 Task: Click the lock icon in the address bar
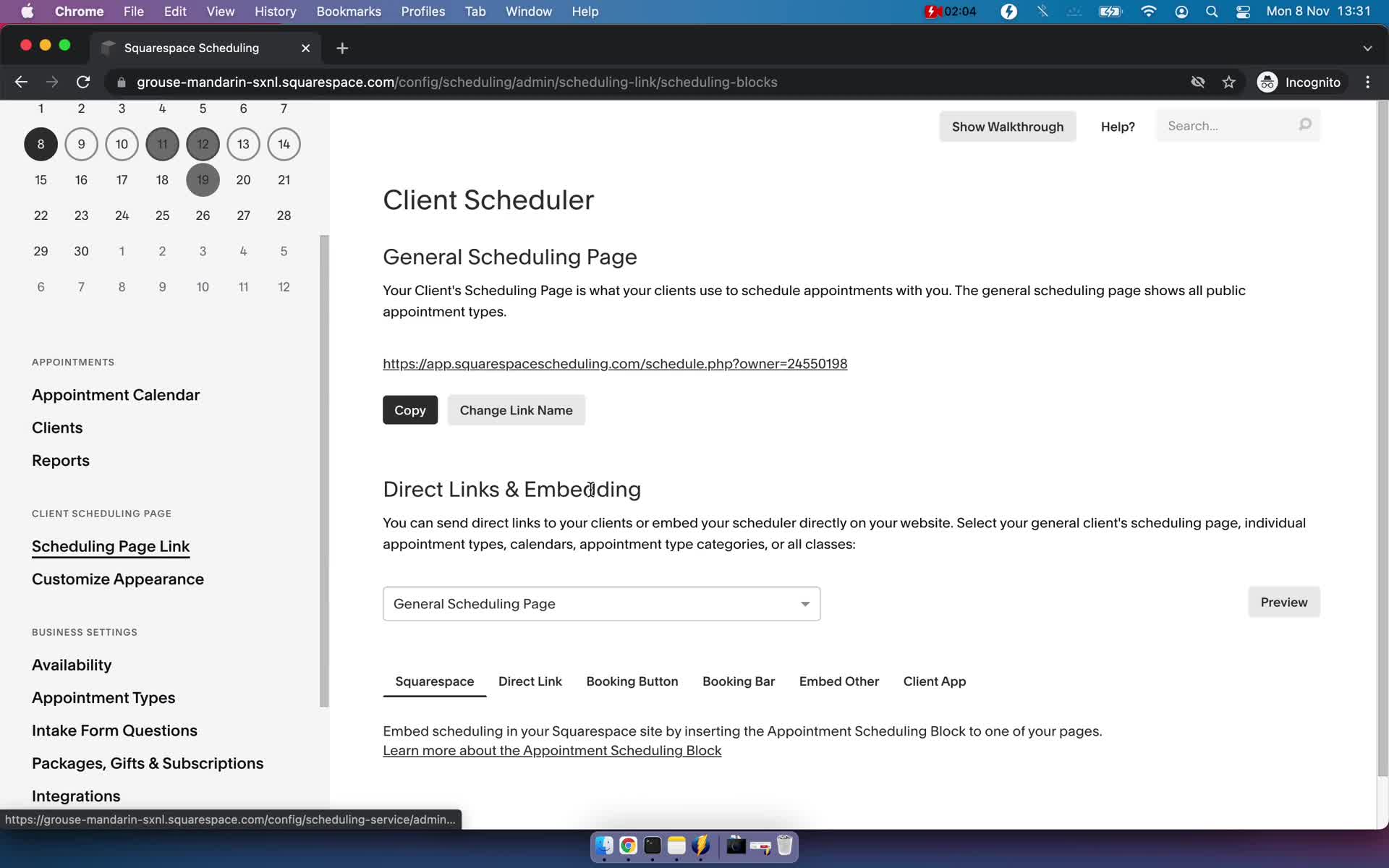122,82
